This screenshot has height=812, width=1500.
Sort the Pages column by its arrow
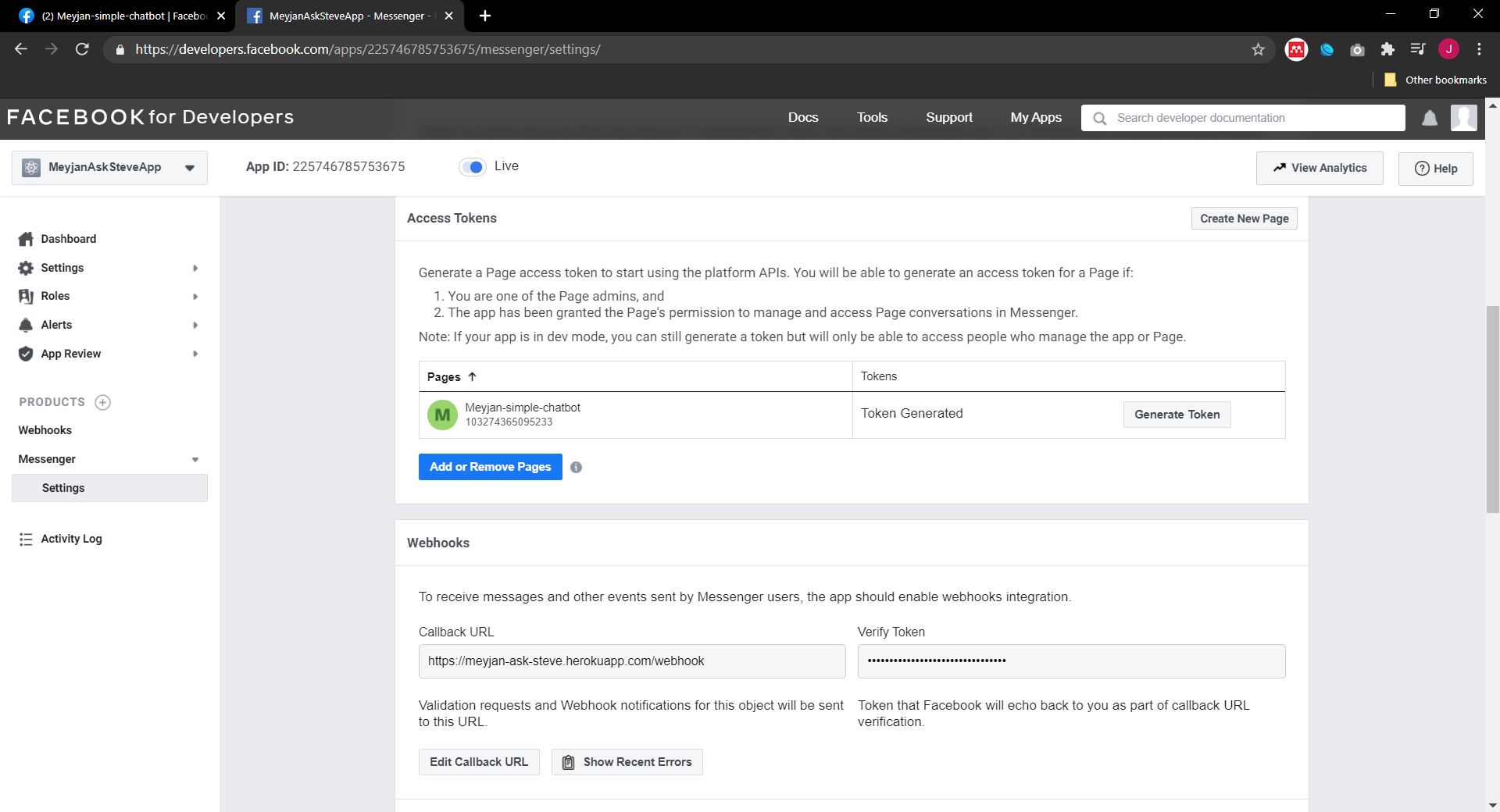point(472,376)
